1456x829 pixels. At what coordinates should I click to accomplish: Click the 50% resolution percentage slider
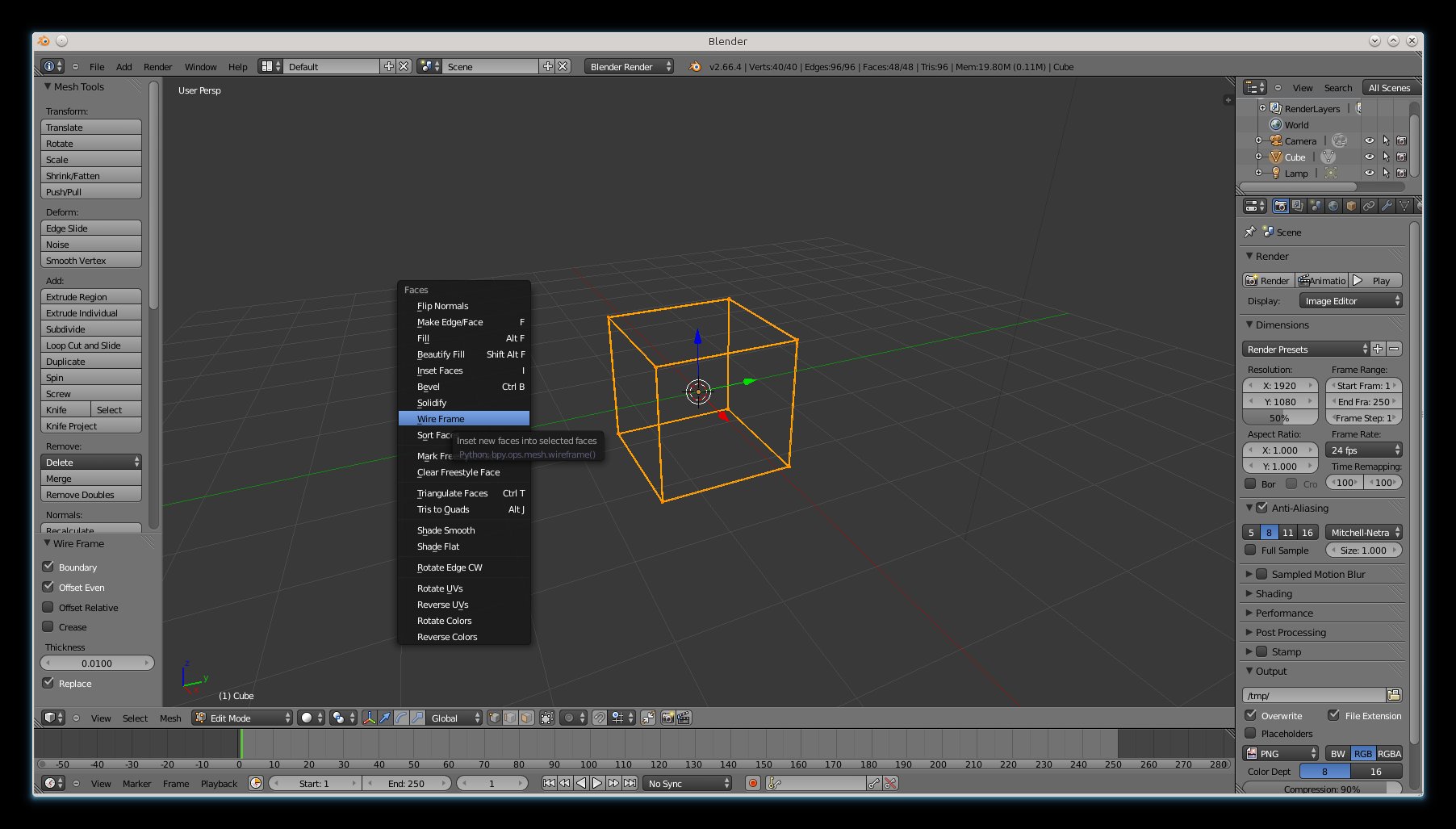(1279, 418)
